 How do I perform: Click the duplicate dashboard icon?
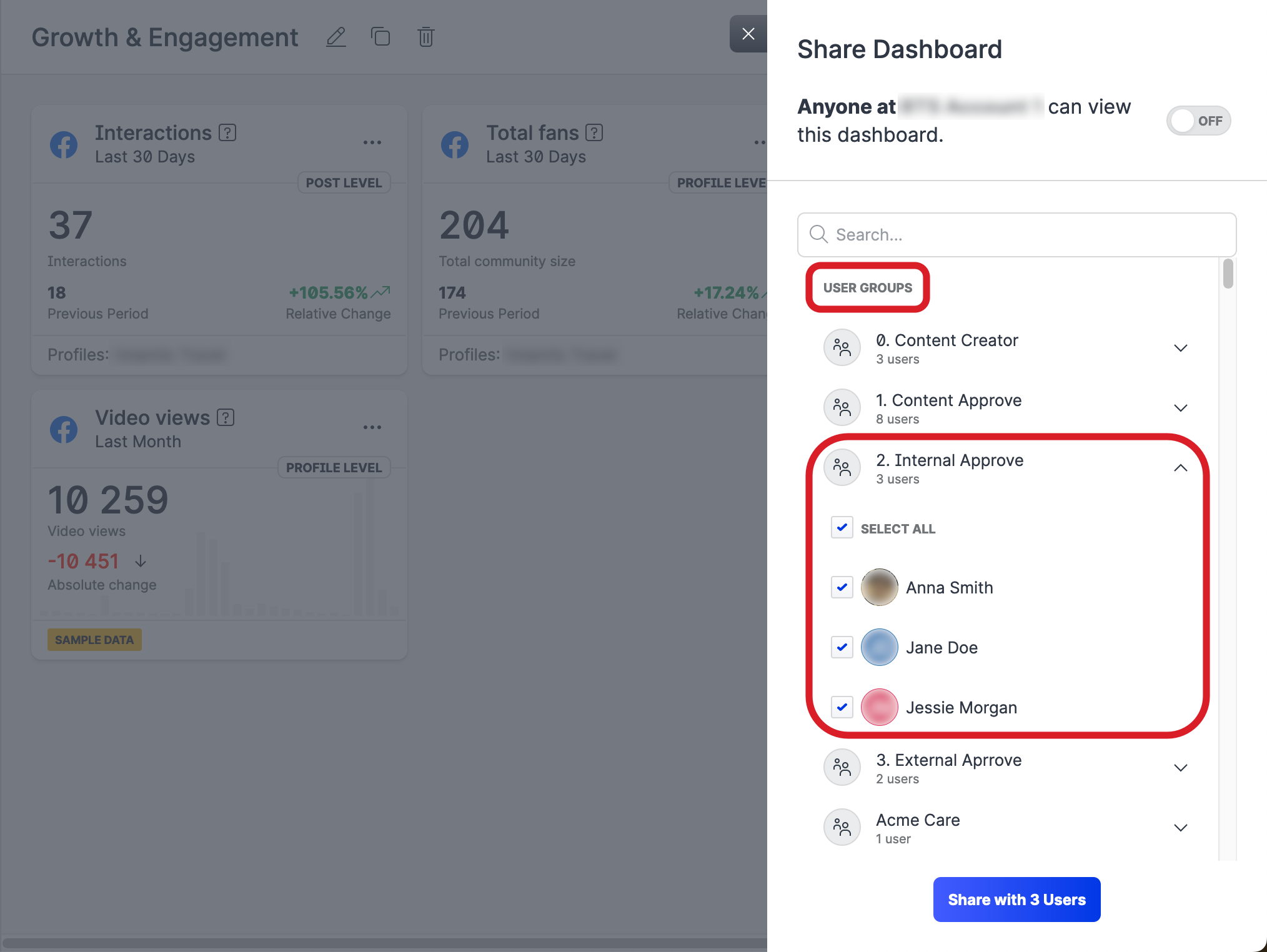380,37
